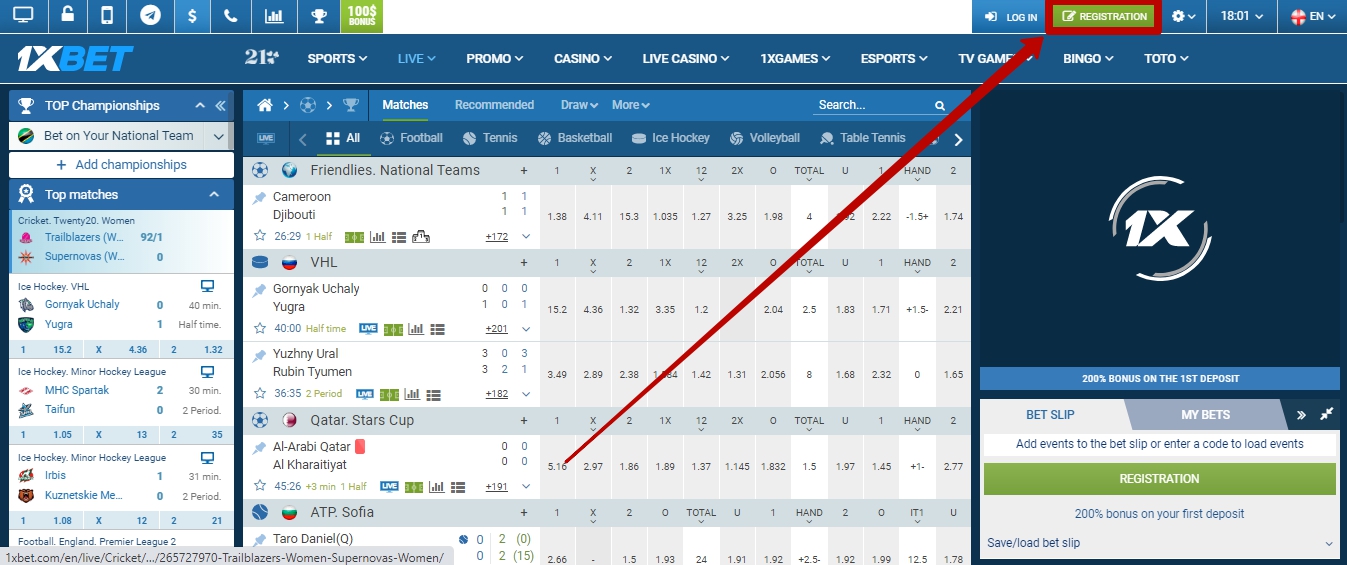Select the Ice Hockey sport filter
The width and height of the screenshot is (1347, 565).
coord(670,138)
